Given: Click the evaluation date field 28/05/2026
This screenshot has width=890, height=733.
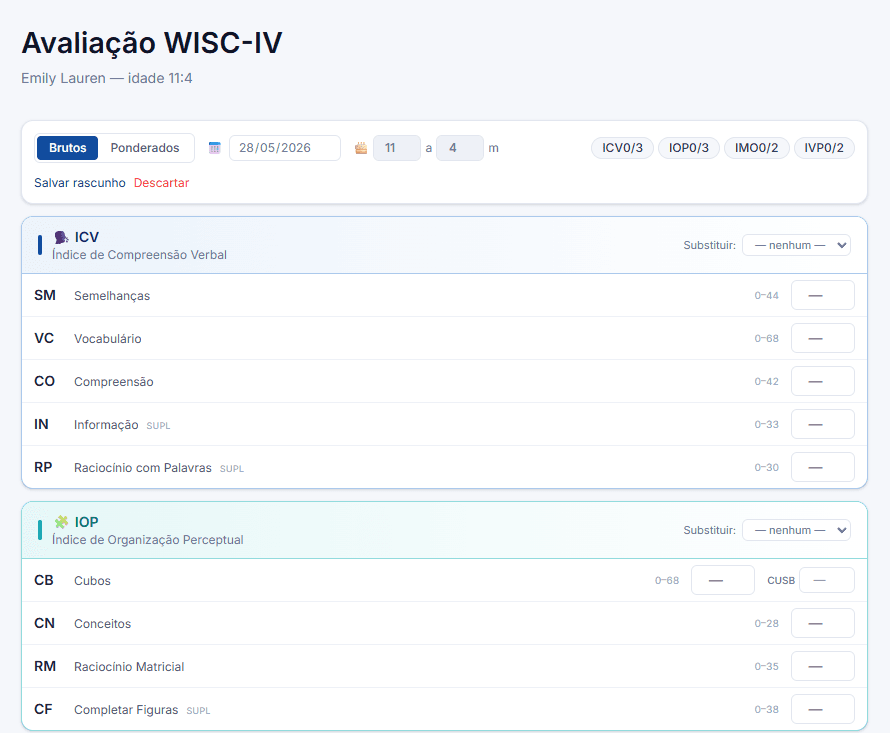Looking at the screenshot, I should [285, 148].
